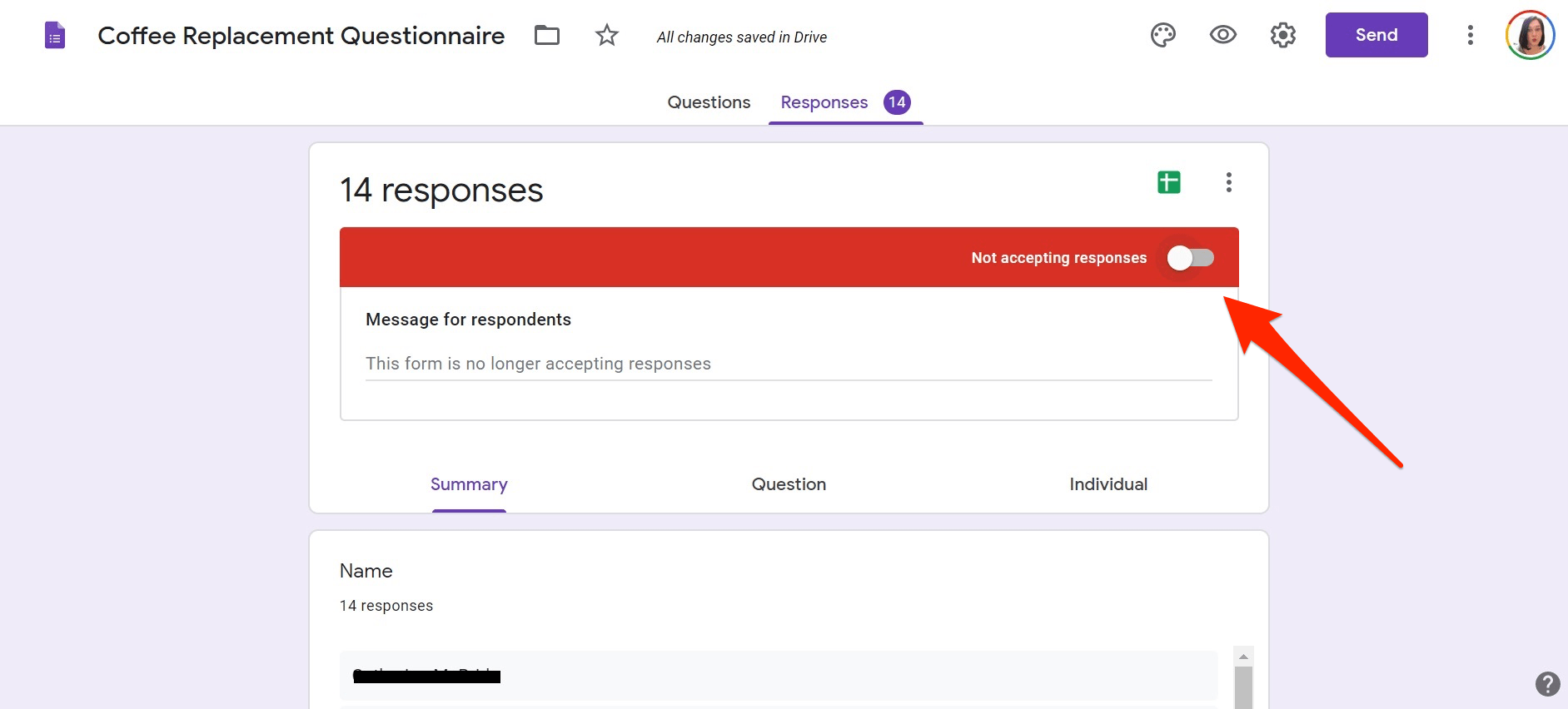Switch to the Questions tab

709,102
